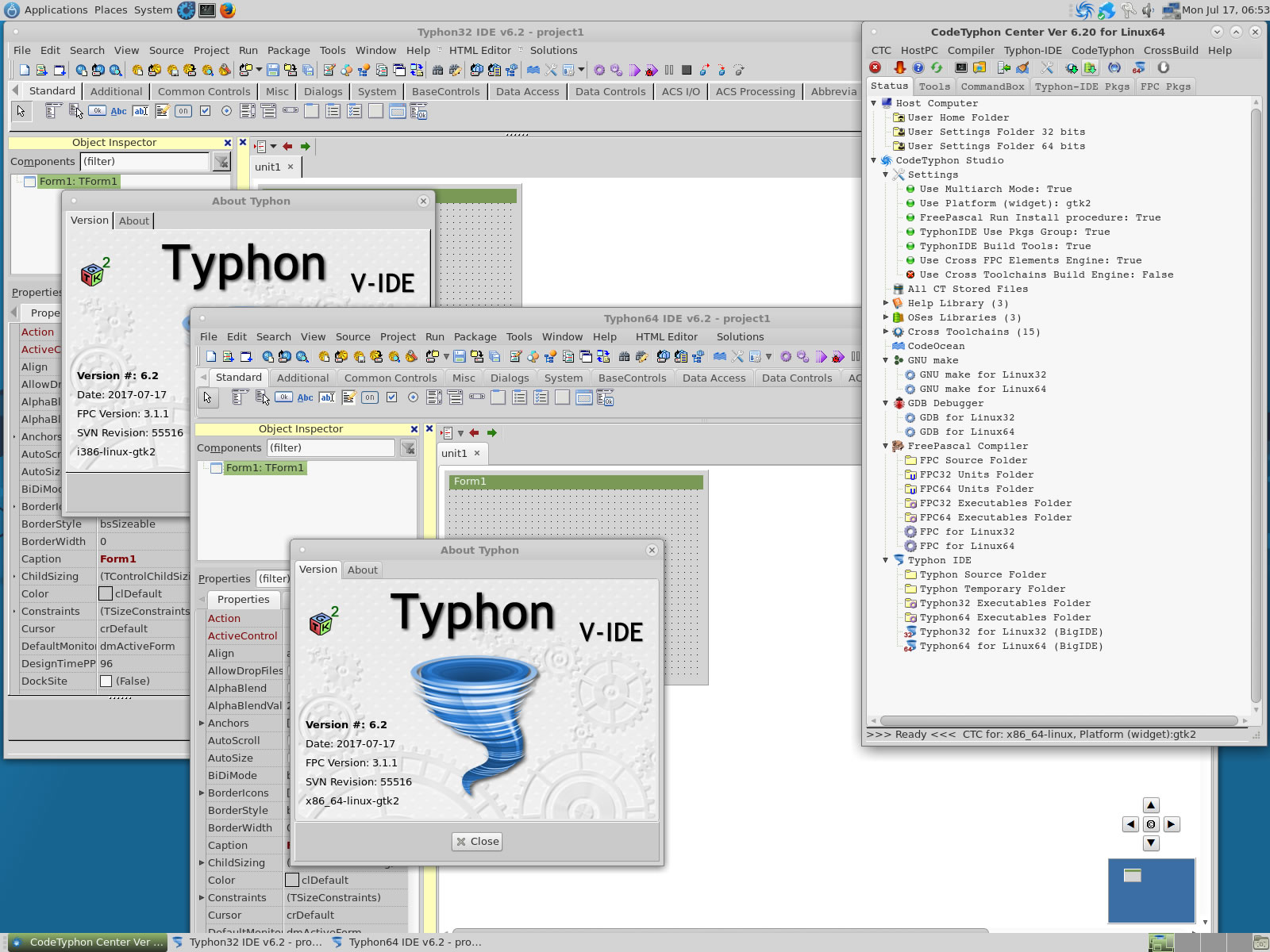The image size is (1270, 952).
Task: Select the TToggleBox on component in Typhon32 palette
Action: point(183,111)
